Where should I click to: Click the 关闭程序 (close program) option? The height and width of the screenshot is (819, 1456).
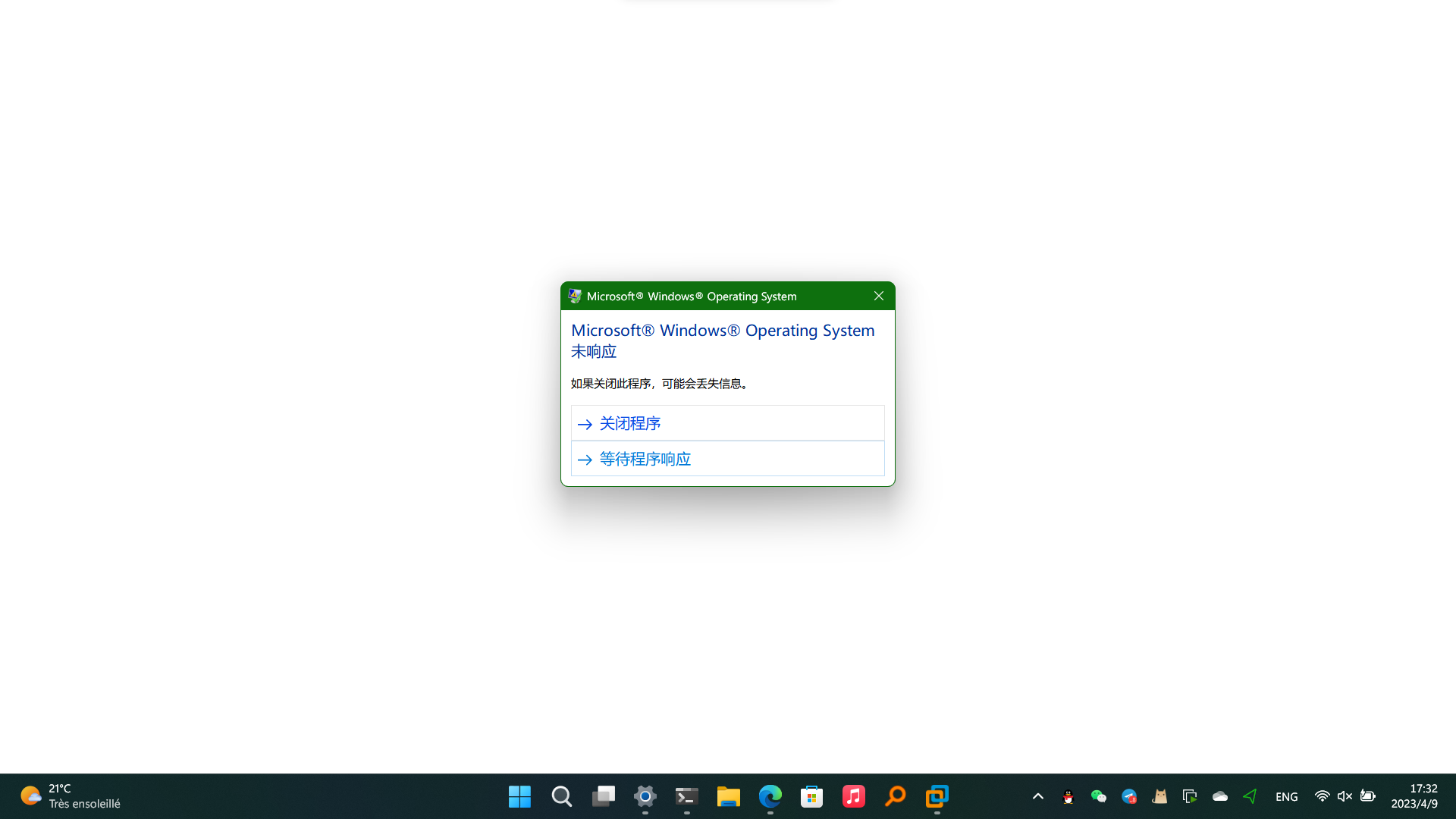point(727,423)
